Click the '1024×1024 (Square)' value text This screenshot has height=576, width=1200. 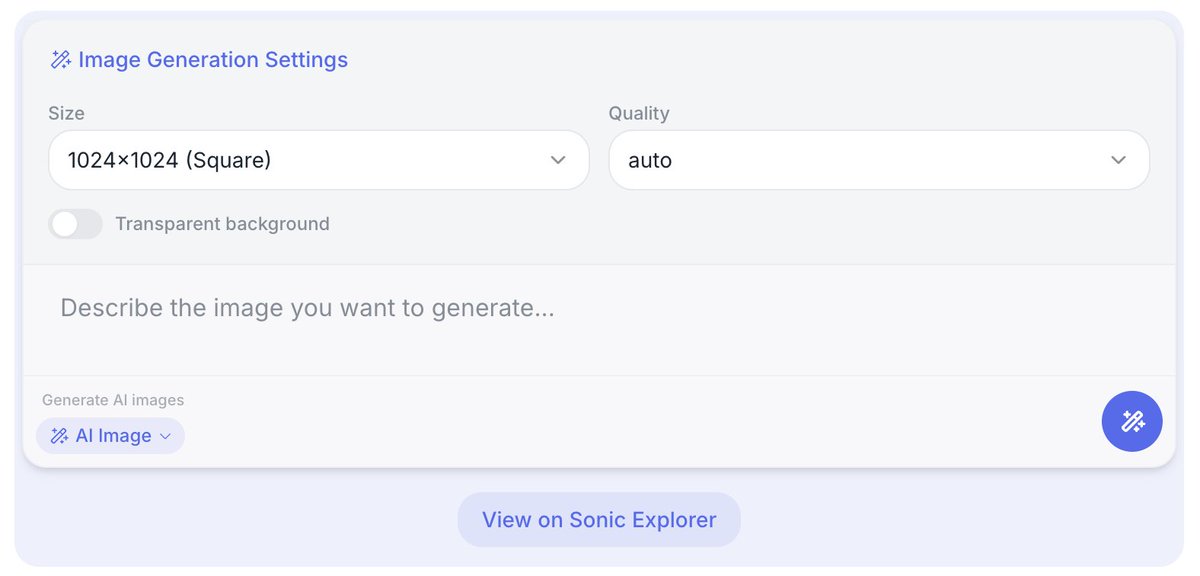170,160
